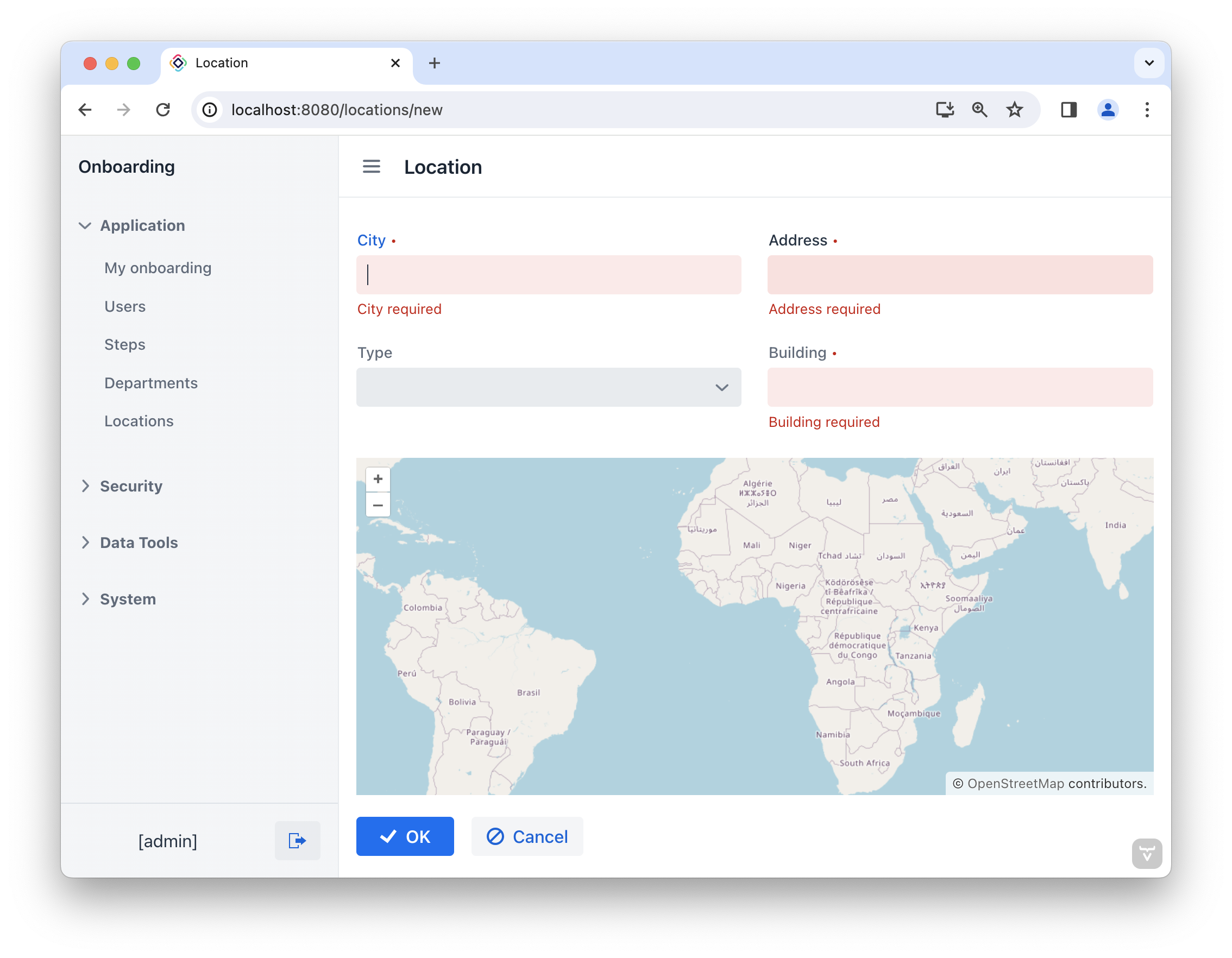This screenshot has height=958, width=1232.
Task: Bookmark this page with star icon
Action: [1014, 110]
